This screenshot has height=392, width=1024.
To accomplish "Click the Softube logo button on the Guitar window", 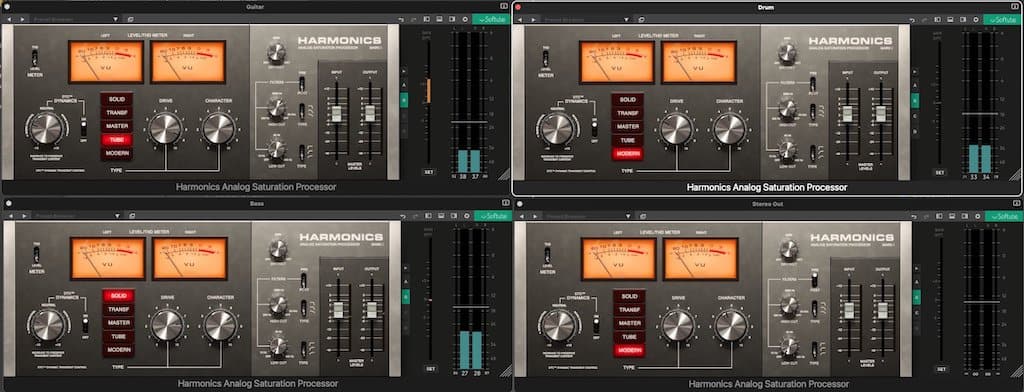I will tap(492, 20).
